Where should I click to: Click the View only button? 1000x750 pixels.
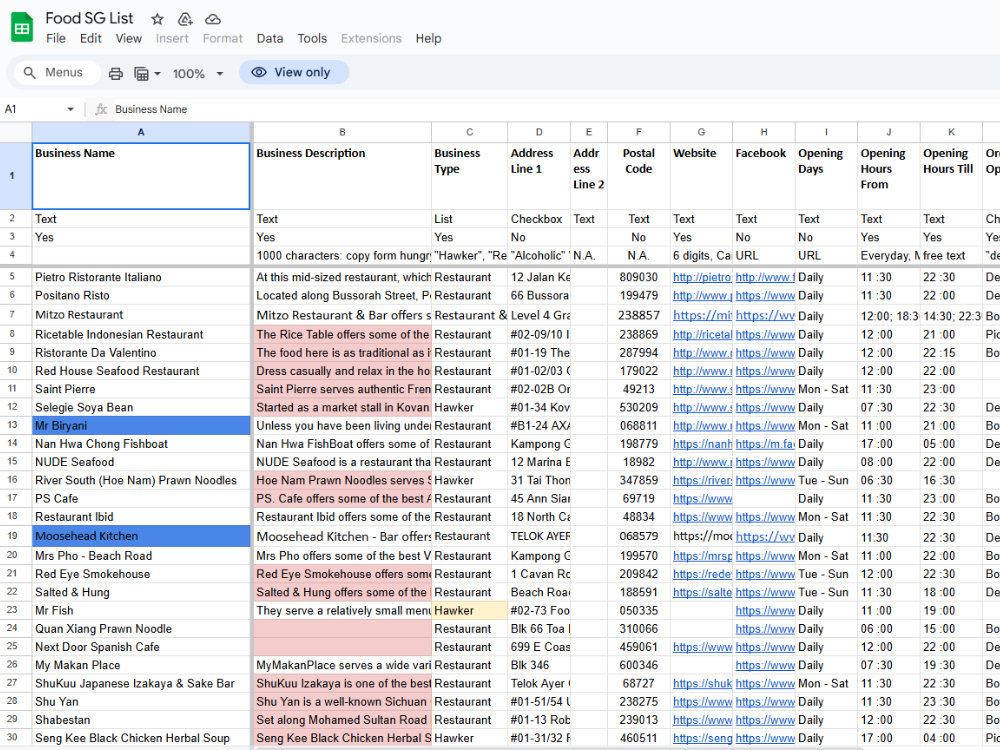tap(293, 72)
